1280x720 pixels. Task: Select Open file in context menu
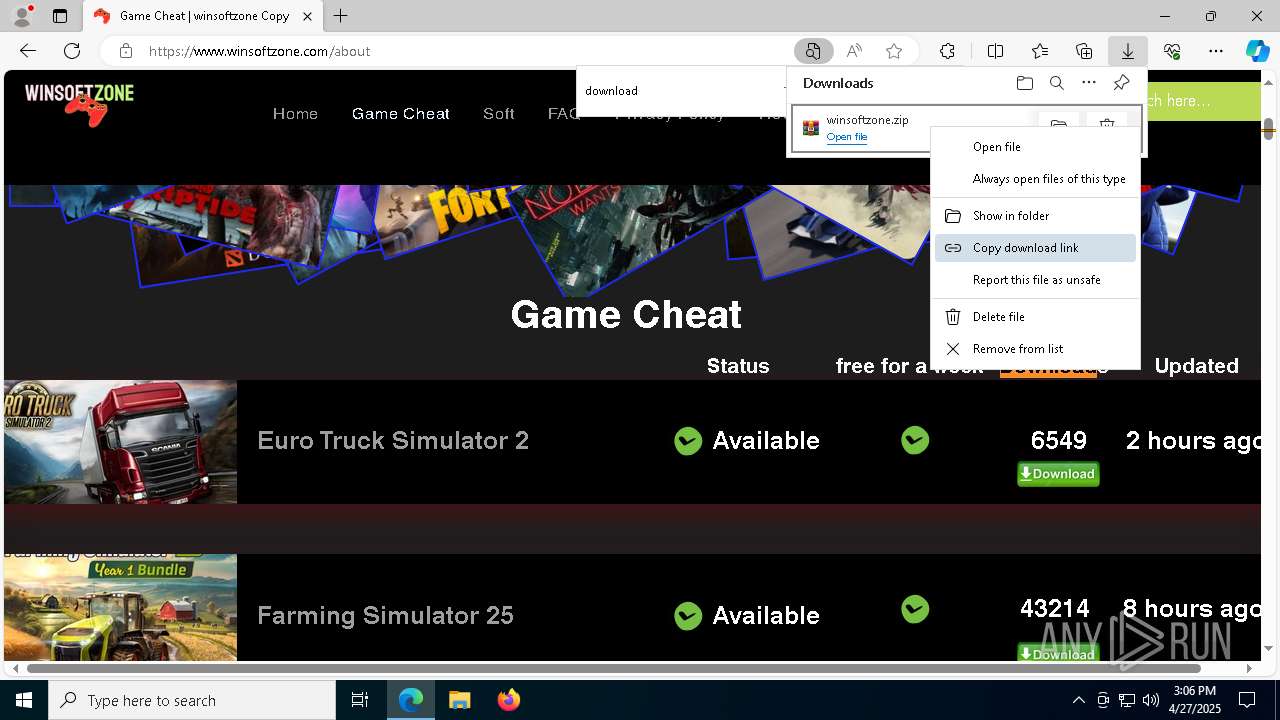tap(1035, 147)
